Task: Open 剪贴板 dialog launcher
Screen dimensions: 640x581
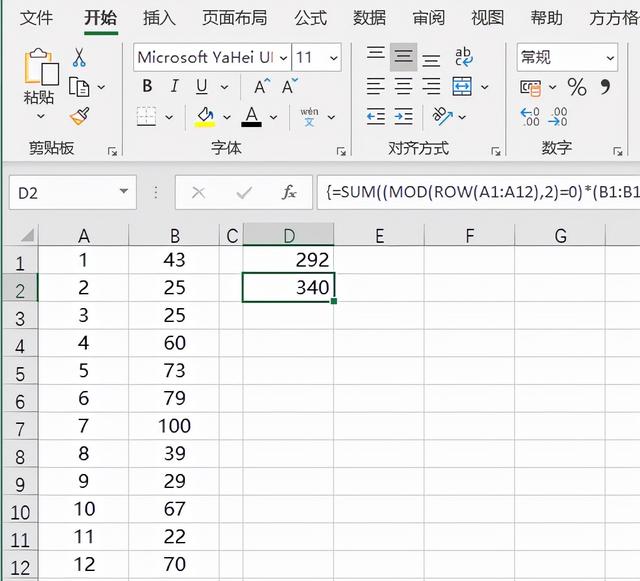Action: click(112, 152)
